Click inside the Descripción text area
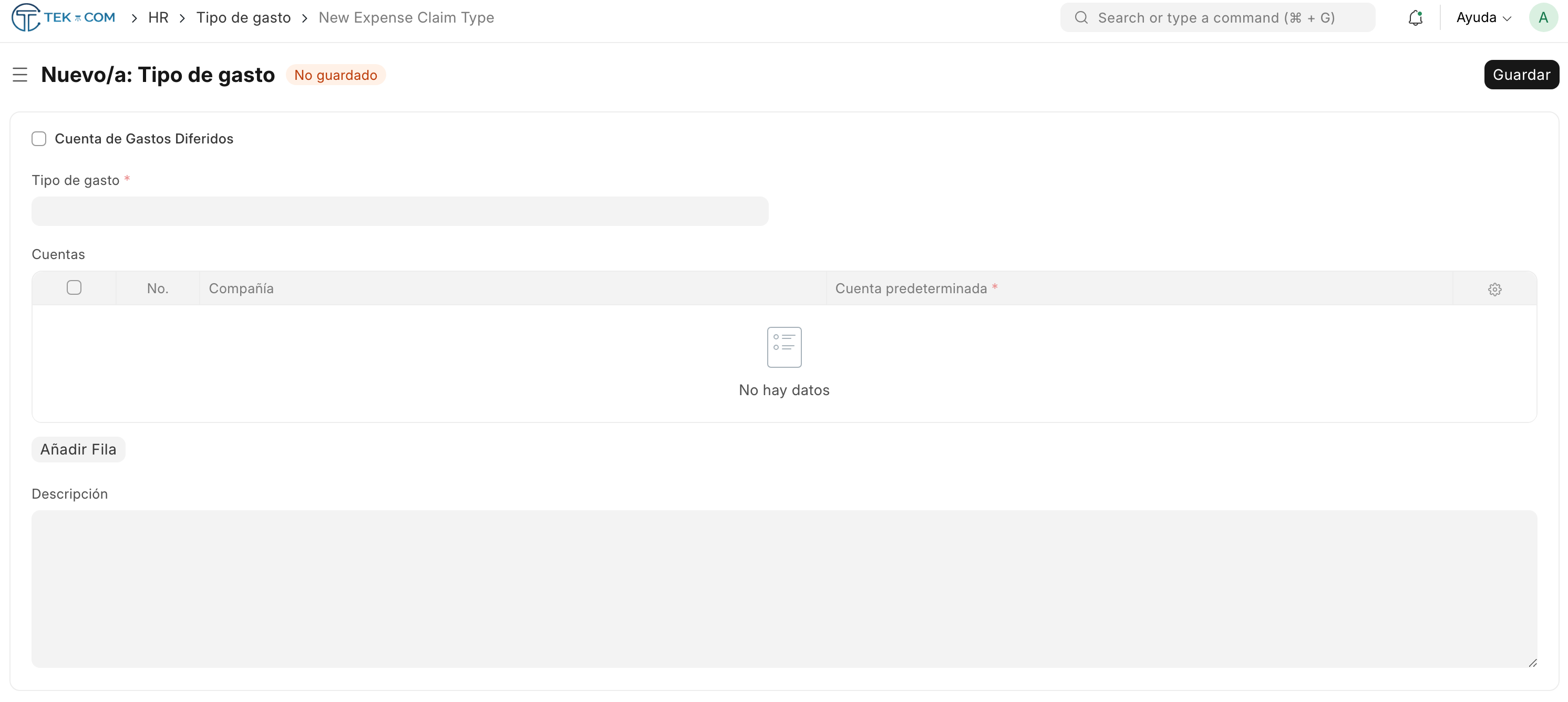 (x=784, y=588)
